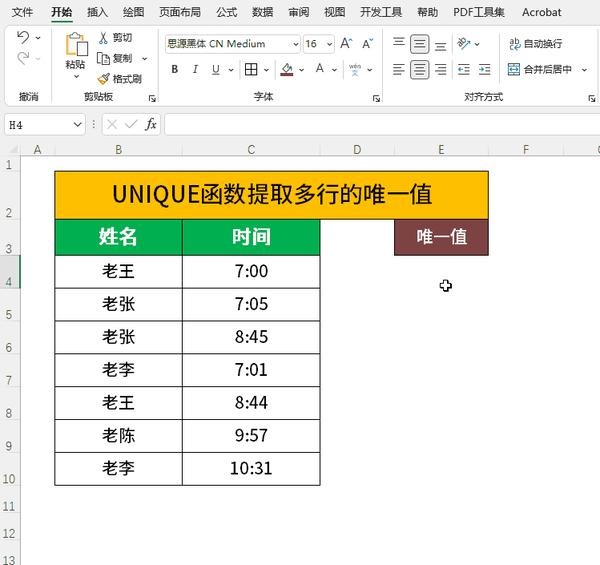The height and width of the screenshot is (565, 600).
Task: Open the Name Box dropdown arrow
Action: 78,125
